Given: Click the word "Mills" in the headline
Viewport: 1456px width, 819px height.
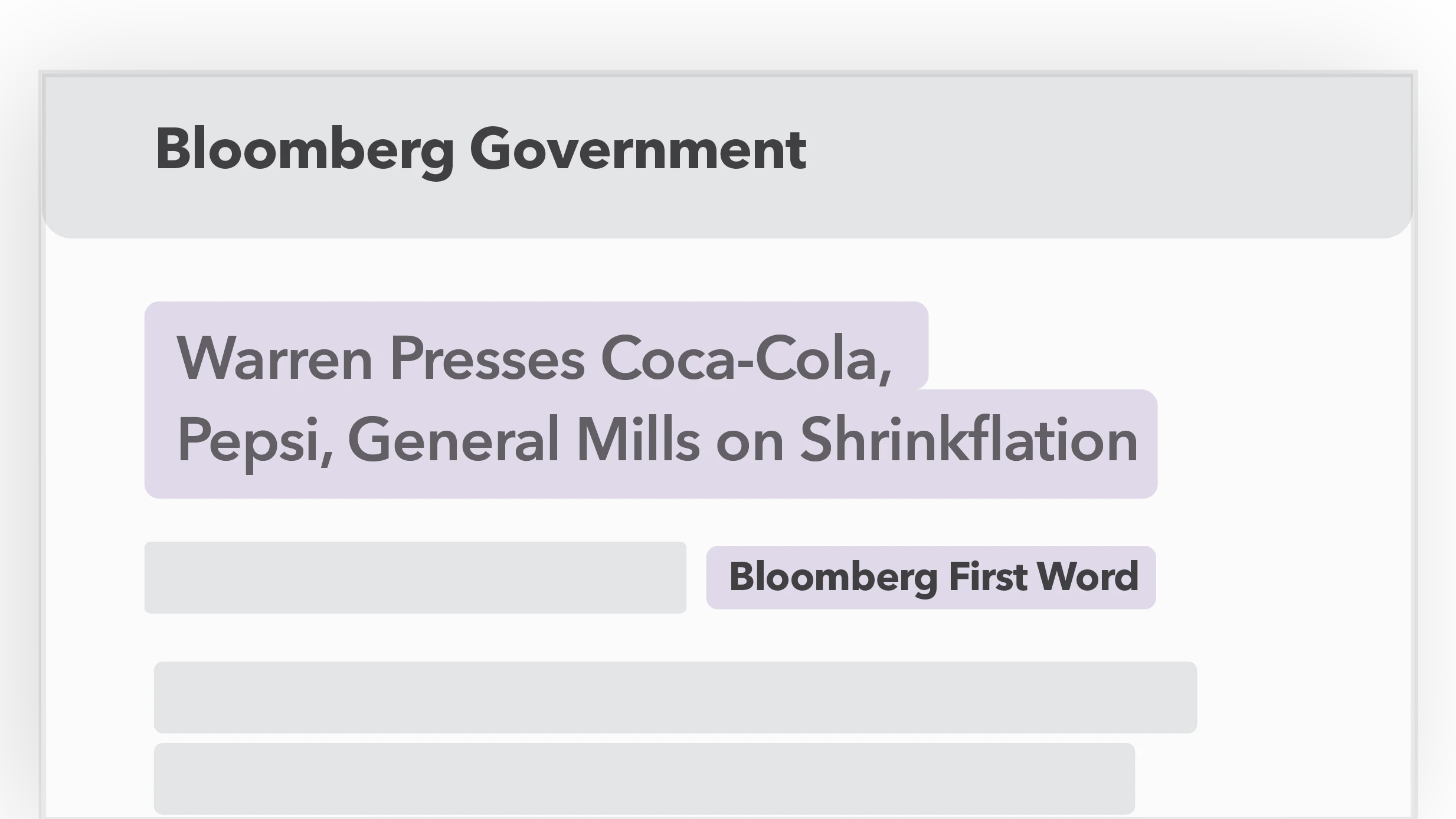Looking at the screenshot, I should 637,440.
